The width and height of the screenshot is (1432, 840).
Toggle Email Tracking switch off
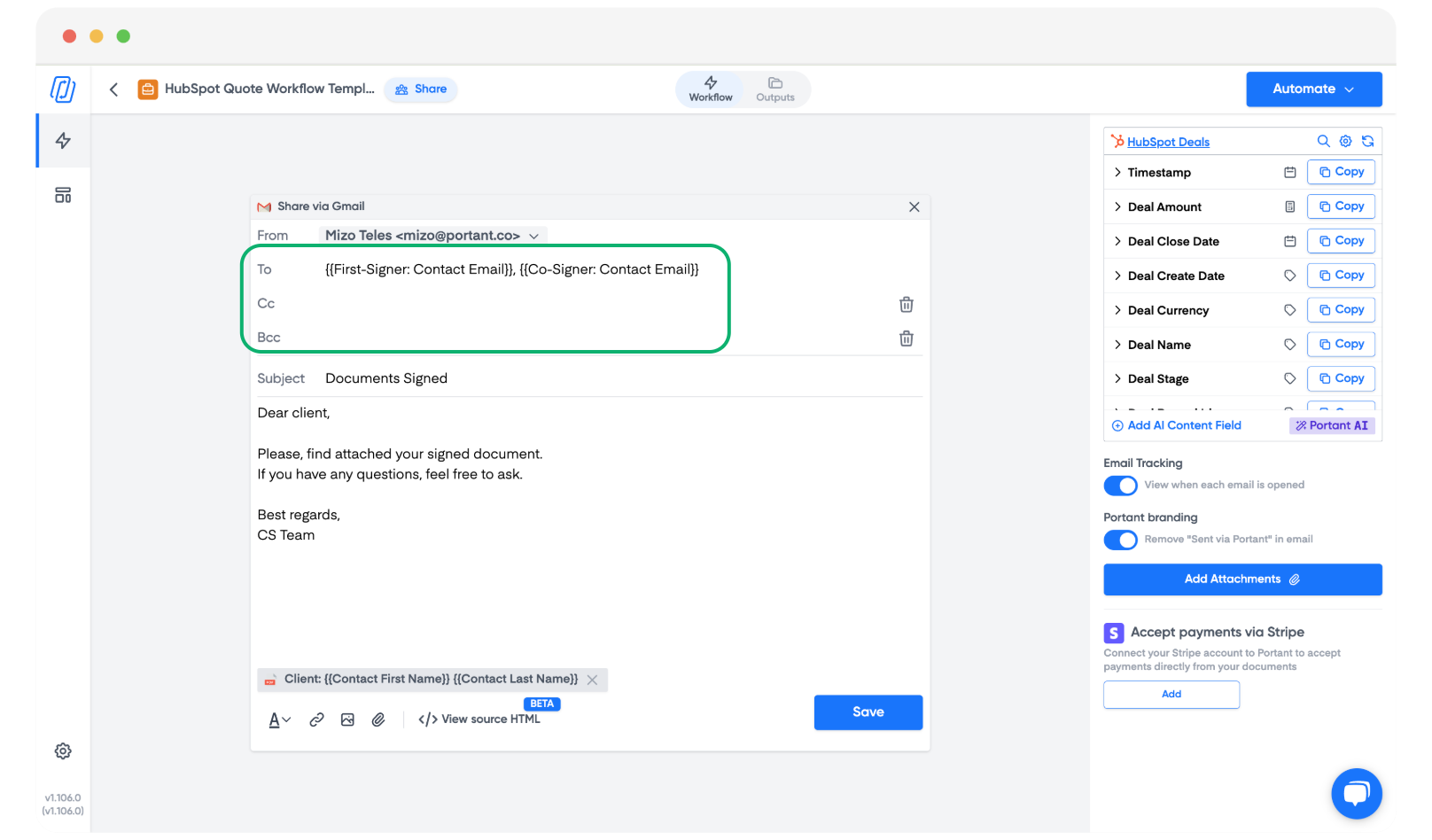click(x=1120, y=486)
